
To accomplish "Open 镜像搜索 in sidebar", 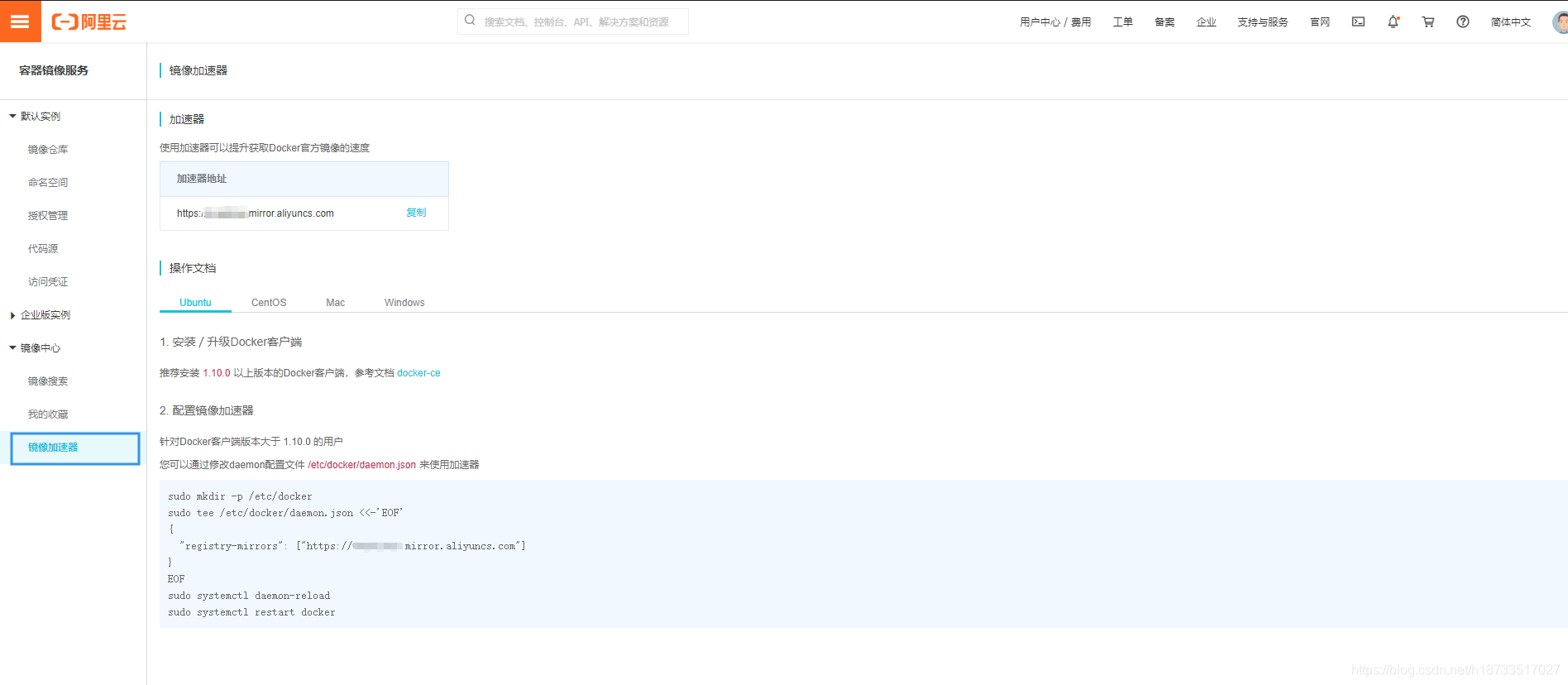I will tap(48, 381).
